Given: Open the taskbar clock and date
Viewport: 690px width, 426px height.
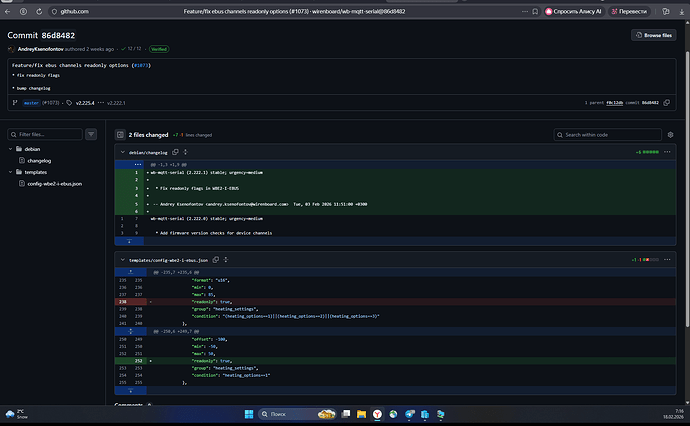Looking at the screenshot, I should pyautogui.click(x=674, y=414).
